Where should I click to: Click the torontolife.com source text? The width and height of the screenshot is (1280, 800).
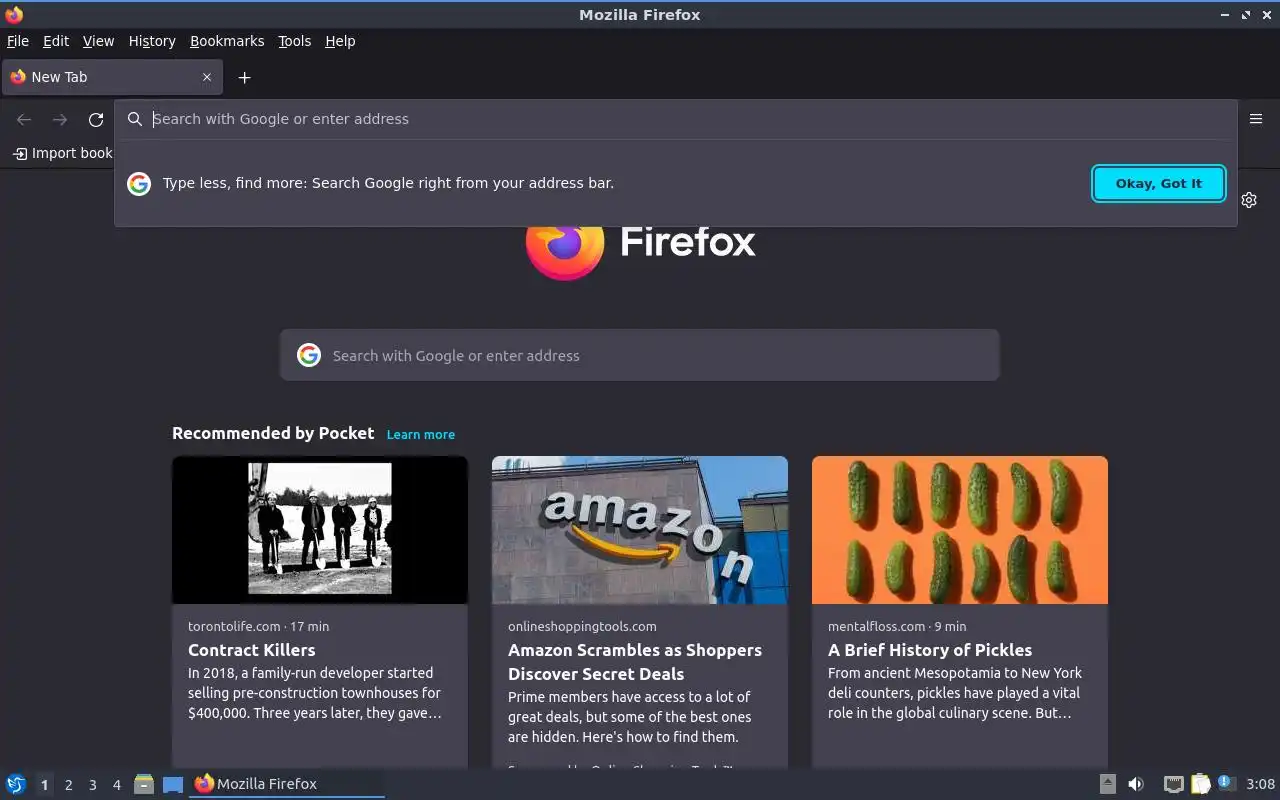(x=234, y=626)
